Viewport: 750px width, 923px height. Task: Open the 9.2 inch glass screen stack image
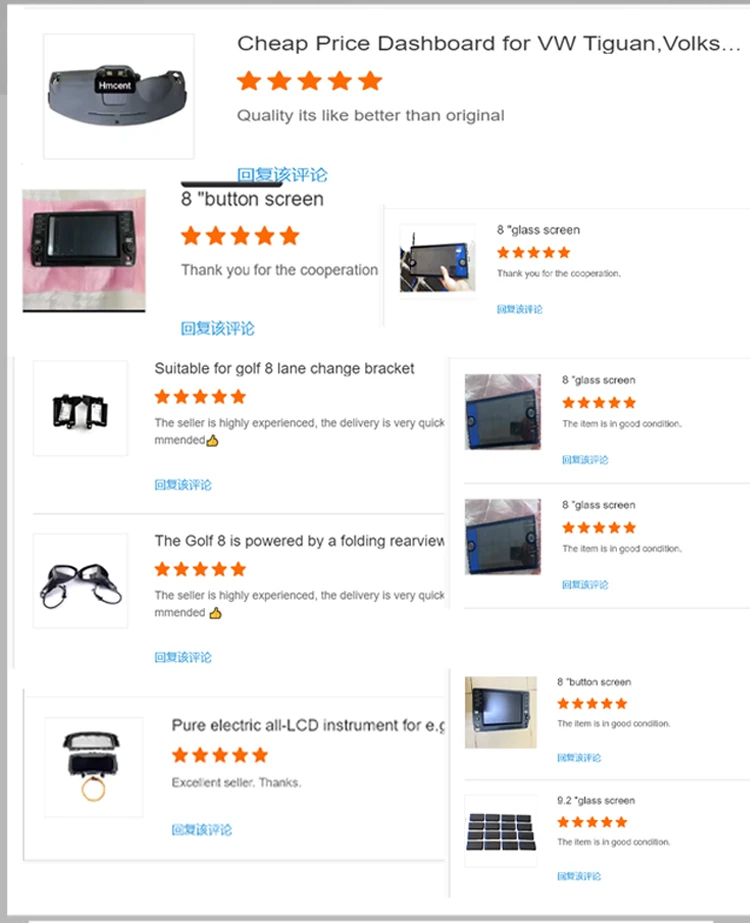(x=501, y=831)
